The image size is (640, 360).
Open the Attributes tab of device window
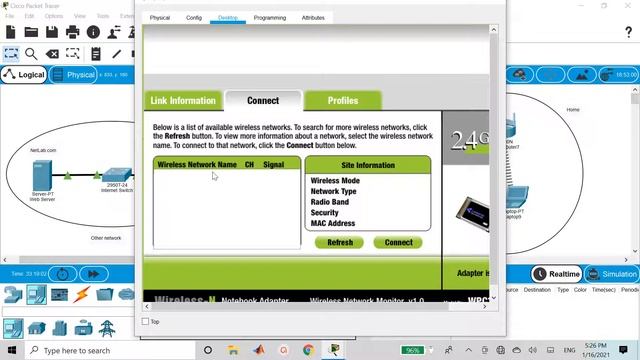pyautogui.click(x=313, y=18)
